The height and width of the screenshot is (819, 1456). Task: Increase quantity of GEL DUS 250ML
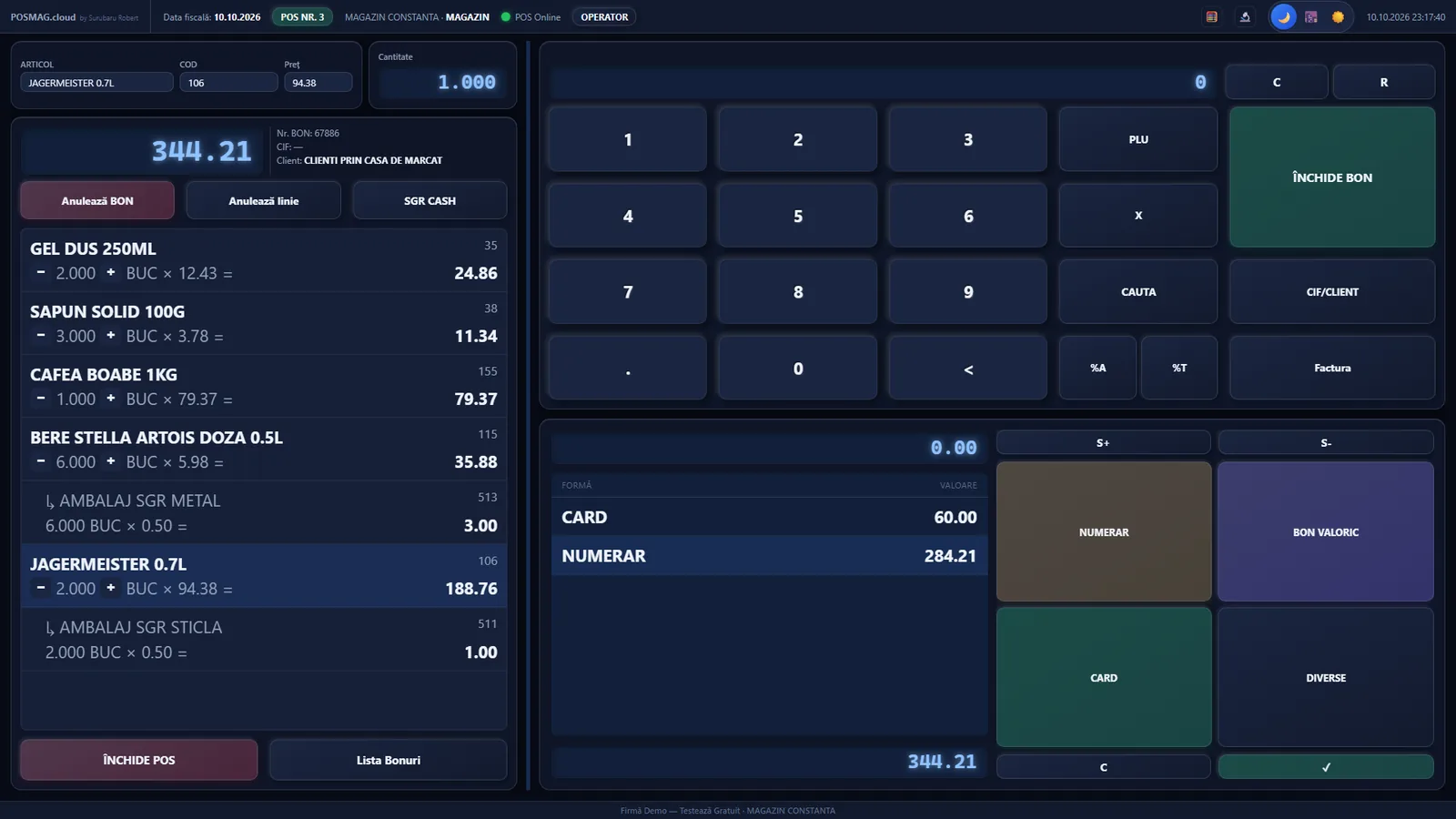[111, 273]
